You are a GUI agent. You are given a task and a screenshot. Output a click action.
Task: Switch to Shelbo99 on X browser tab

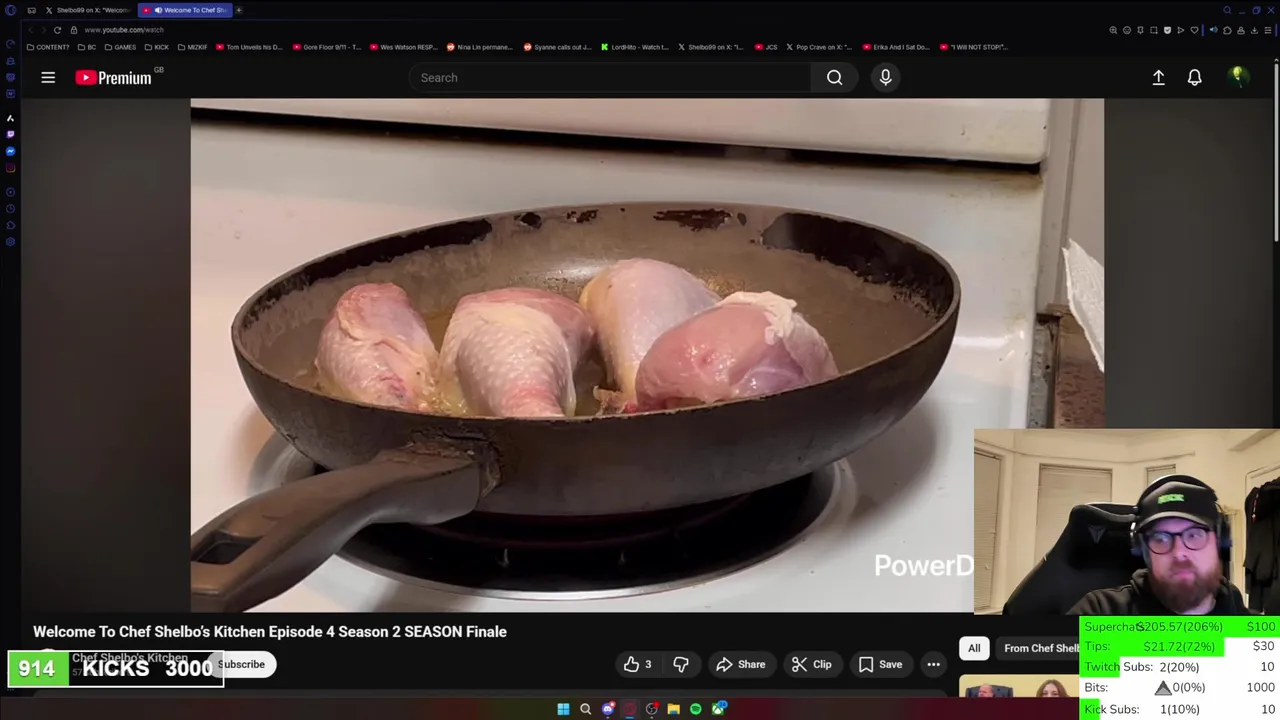coord(87,10)
